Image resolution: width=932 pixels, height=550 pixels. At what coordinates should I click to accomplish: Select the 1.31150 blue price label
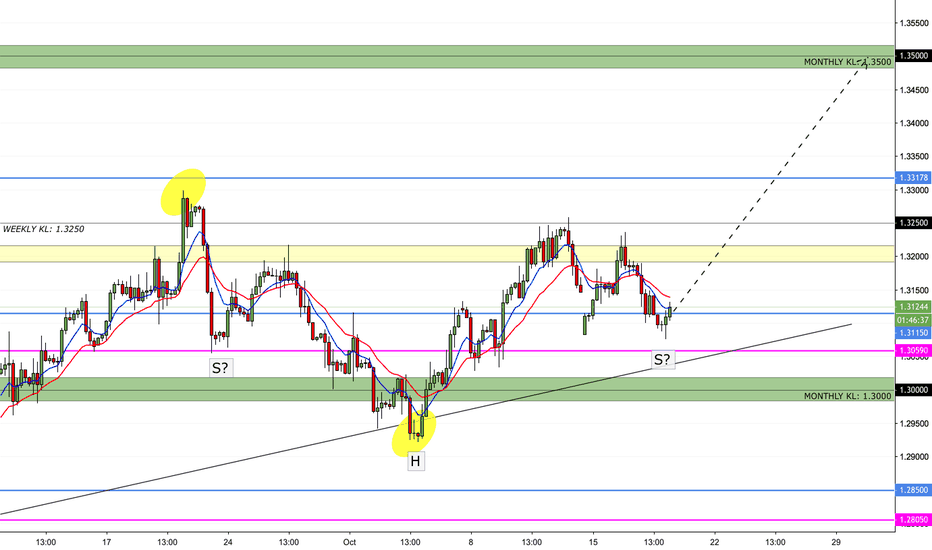tap(914, 334)
